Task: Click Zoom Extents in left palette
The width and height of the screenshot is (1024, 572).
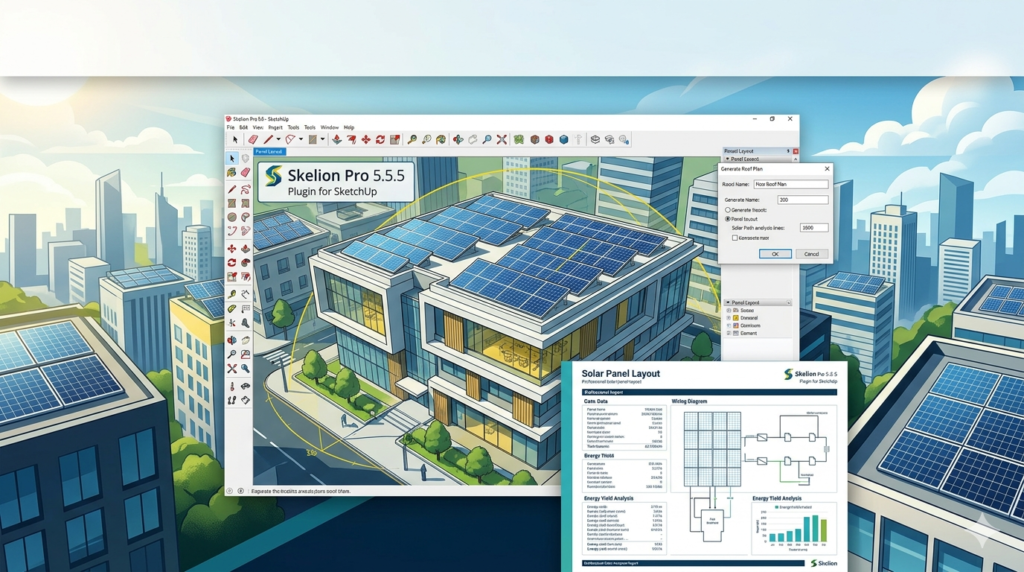Action: pyautogui.click(x=232, y=370)
